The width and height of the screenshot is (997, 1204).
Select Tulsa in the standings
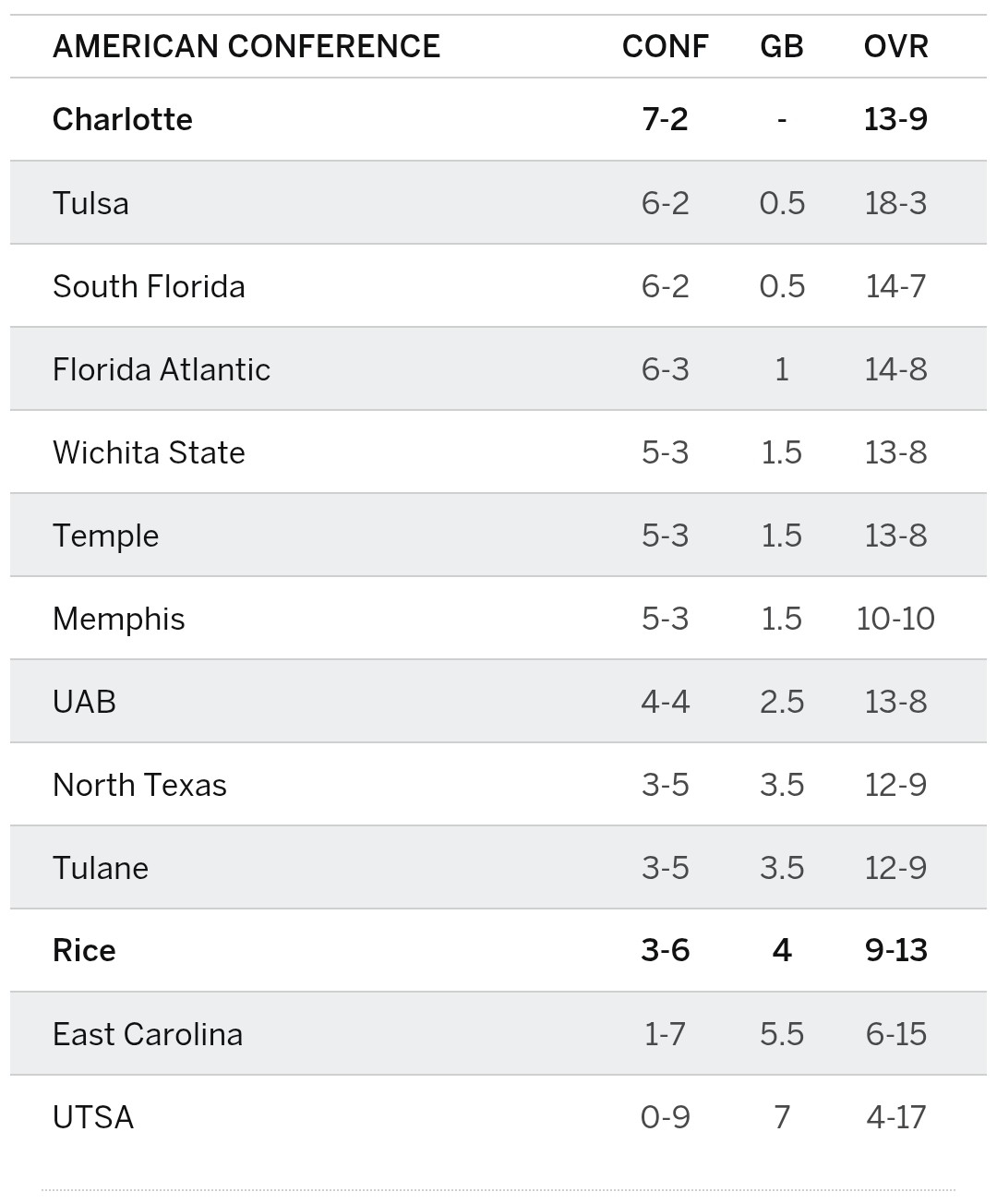(x=90, y=203)
